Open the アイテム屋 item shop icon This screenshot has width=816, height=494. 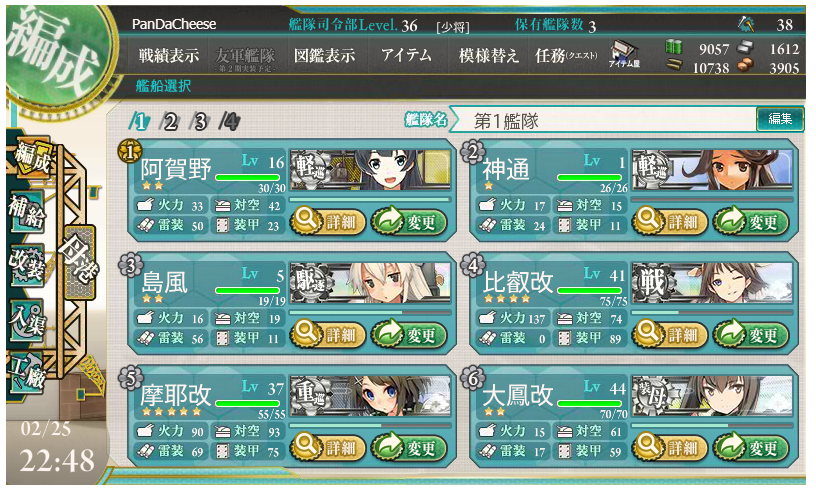tap(624, 54)
